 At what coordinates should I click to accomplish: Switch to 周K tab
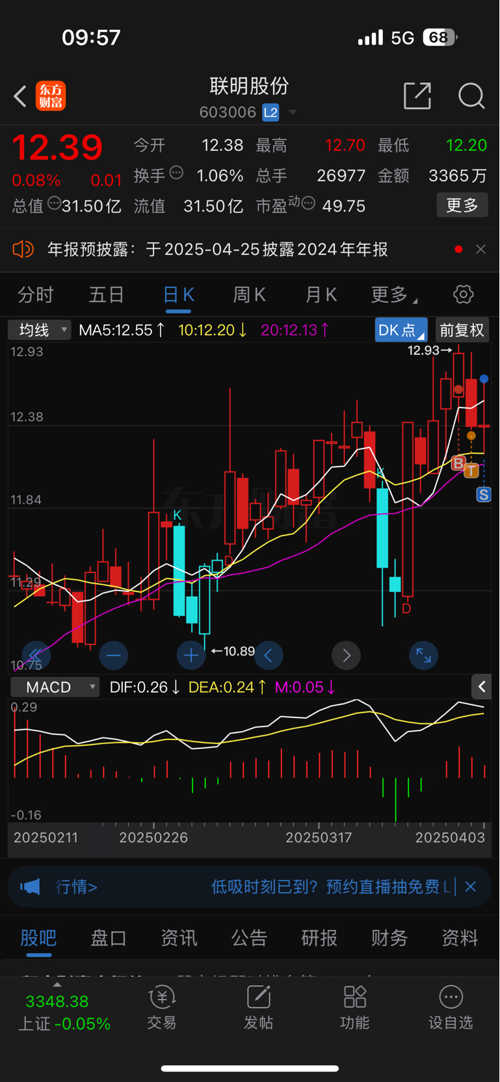249,295
